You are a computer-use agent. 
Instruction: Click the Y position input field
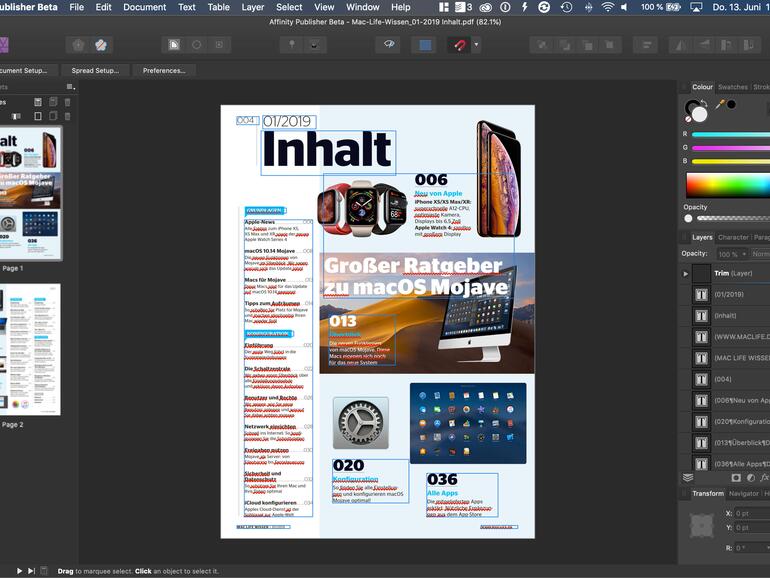coord(752,527)
